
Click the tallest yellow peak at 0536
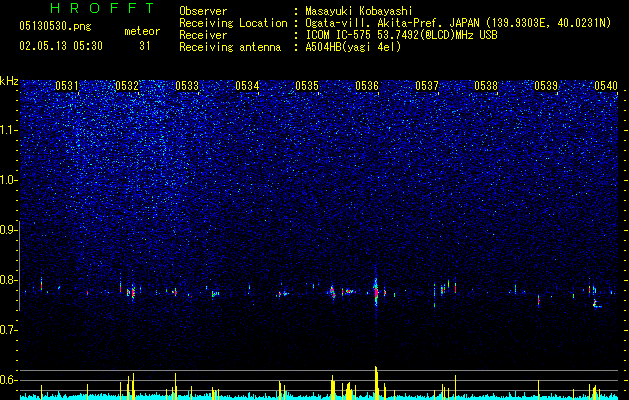tap(376, 383)
